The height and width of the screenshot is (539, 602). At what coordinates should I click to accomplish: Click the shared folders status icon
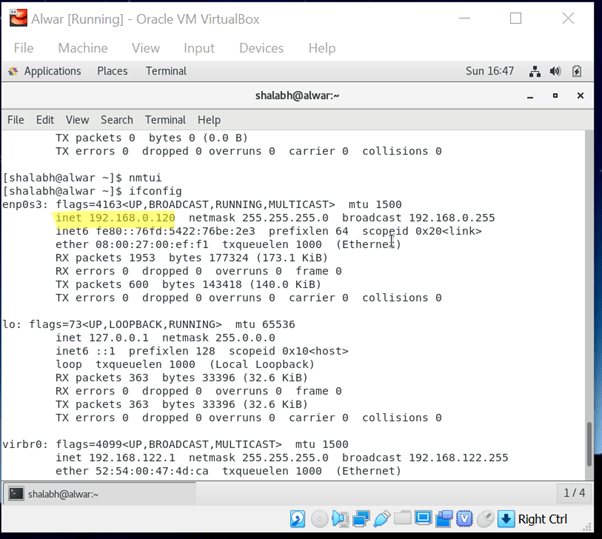403,519
